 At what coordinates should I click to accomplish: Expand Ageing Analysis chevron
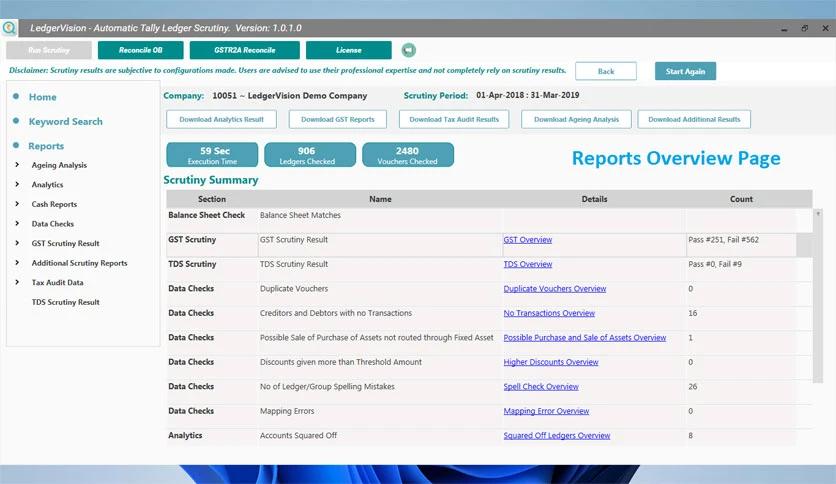17,165
